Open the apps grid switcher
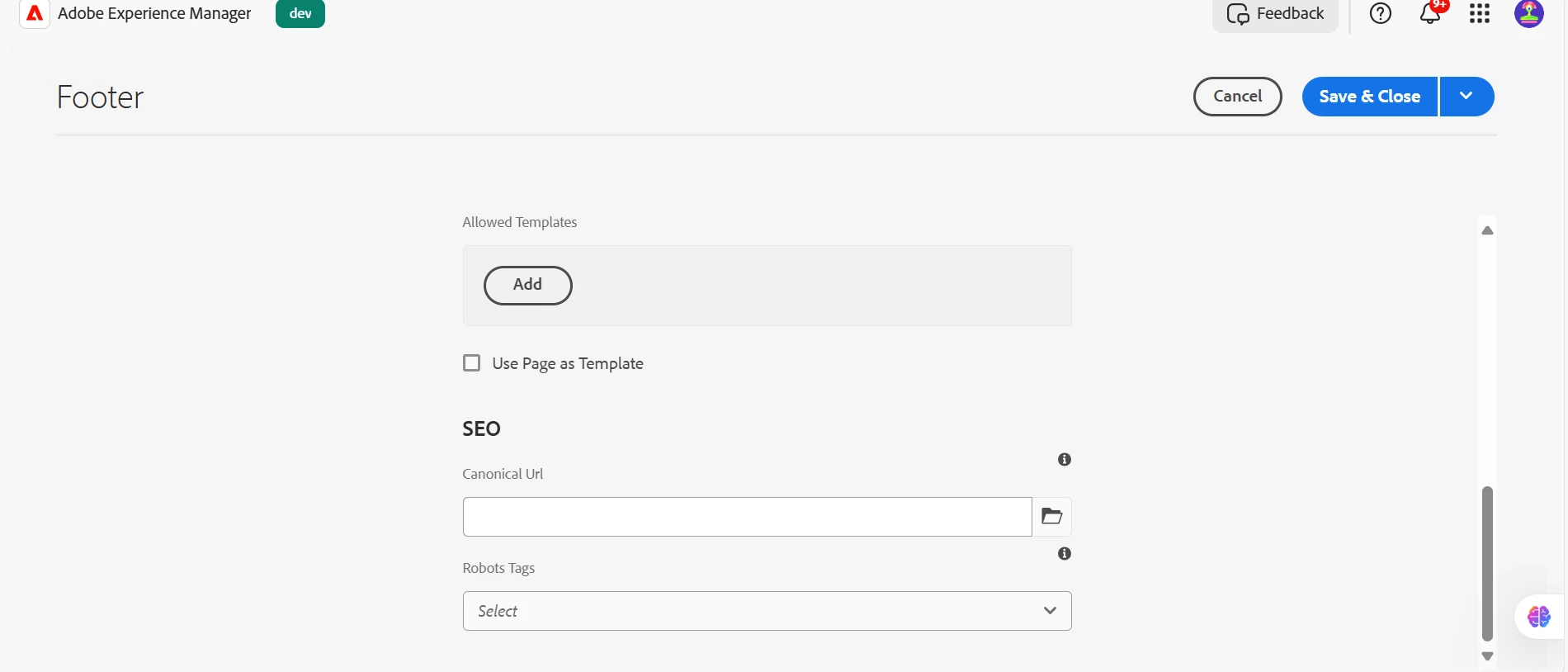 (x=1480, y=13)
